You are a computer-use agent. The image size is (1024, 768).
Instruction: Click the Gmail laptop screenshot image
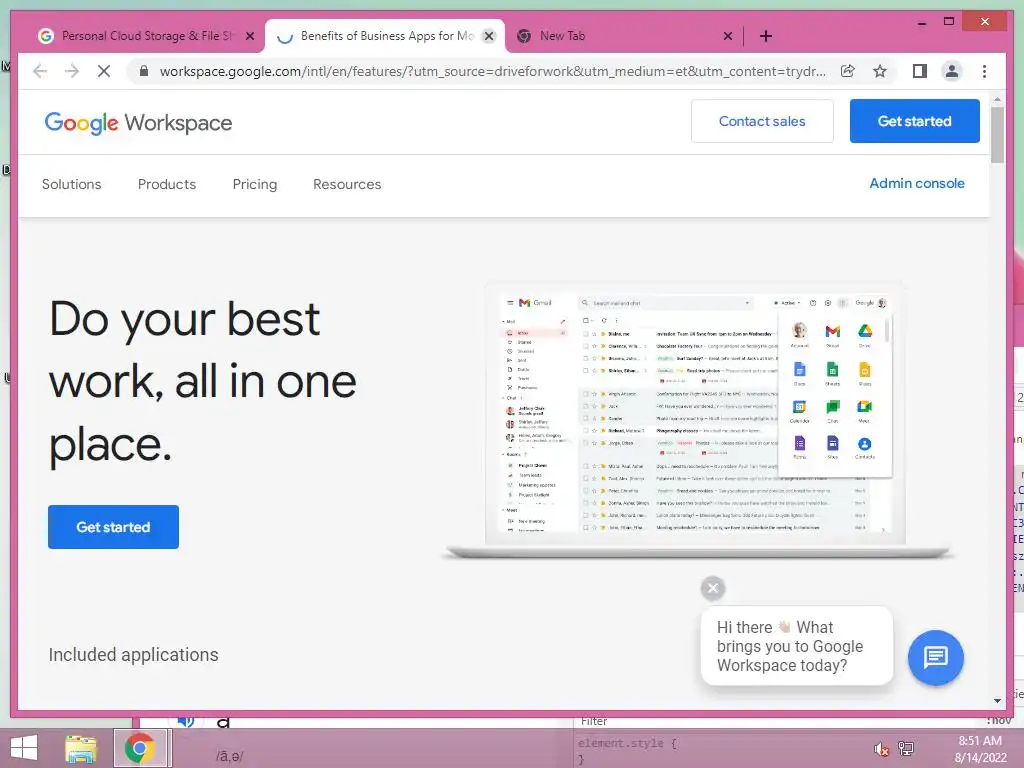tap(697, 420)
